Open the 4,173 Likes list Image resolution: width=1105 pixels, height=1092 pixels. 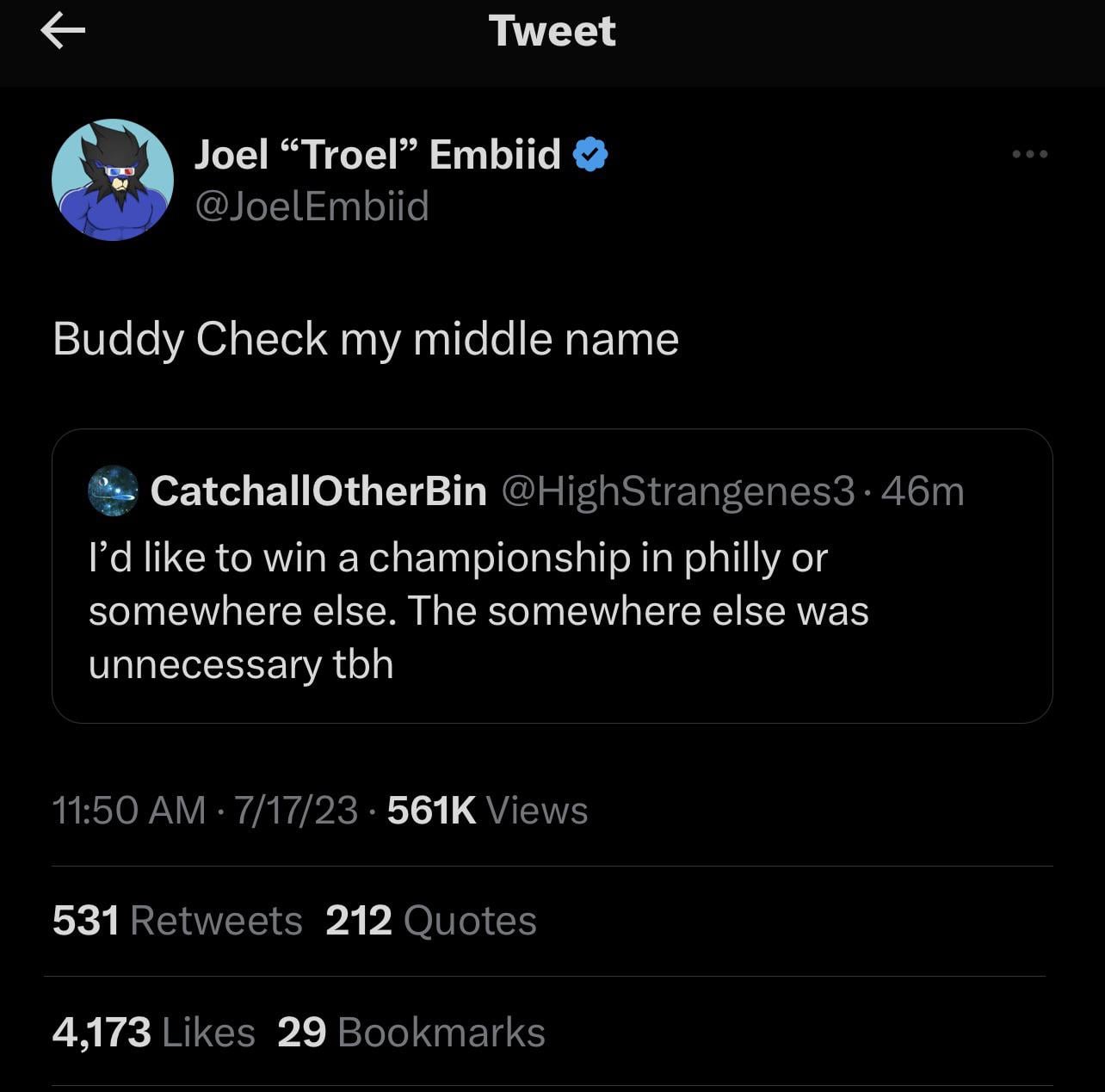154,1032
